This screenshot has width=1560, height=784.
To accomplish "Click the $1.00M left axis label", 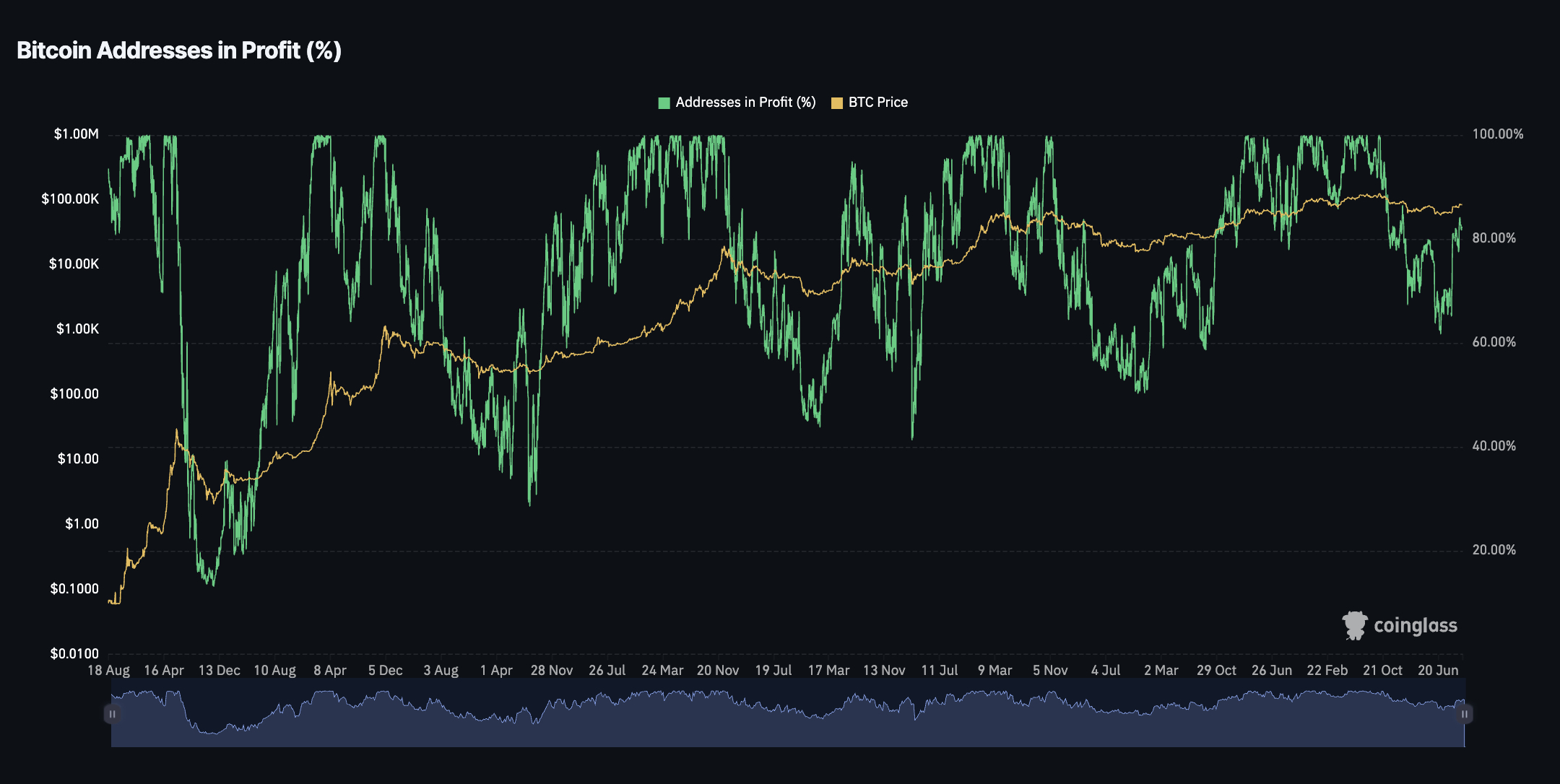I will pos(76,134).
